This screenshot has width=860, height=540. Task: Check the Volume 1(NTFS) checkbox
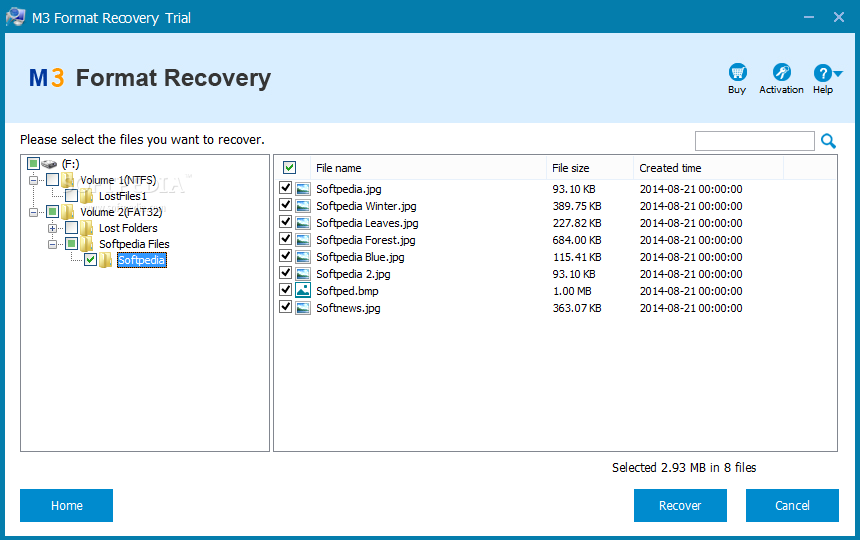[53, 180]
